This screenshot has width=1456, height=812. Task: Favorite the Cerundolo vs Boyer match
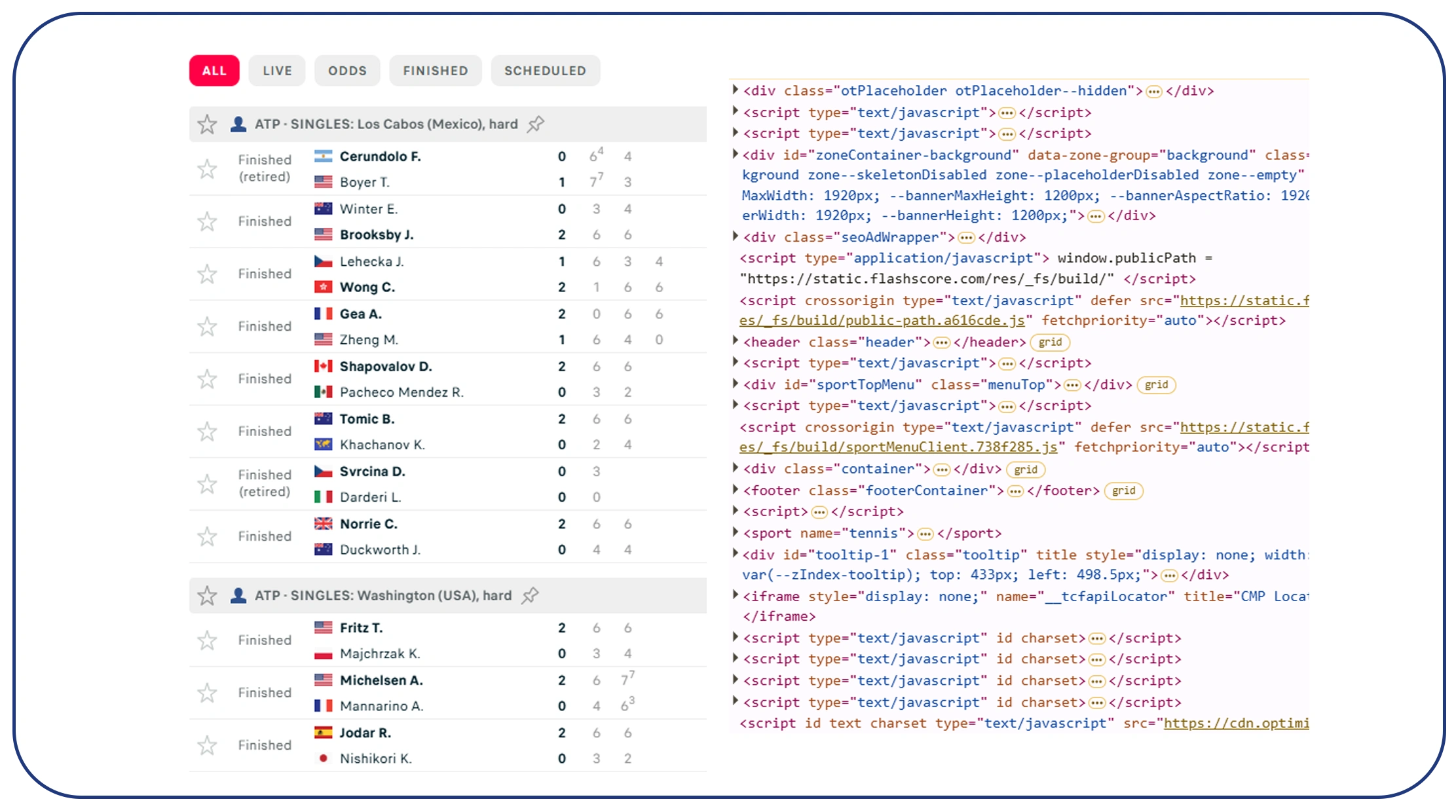point(207,169)
